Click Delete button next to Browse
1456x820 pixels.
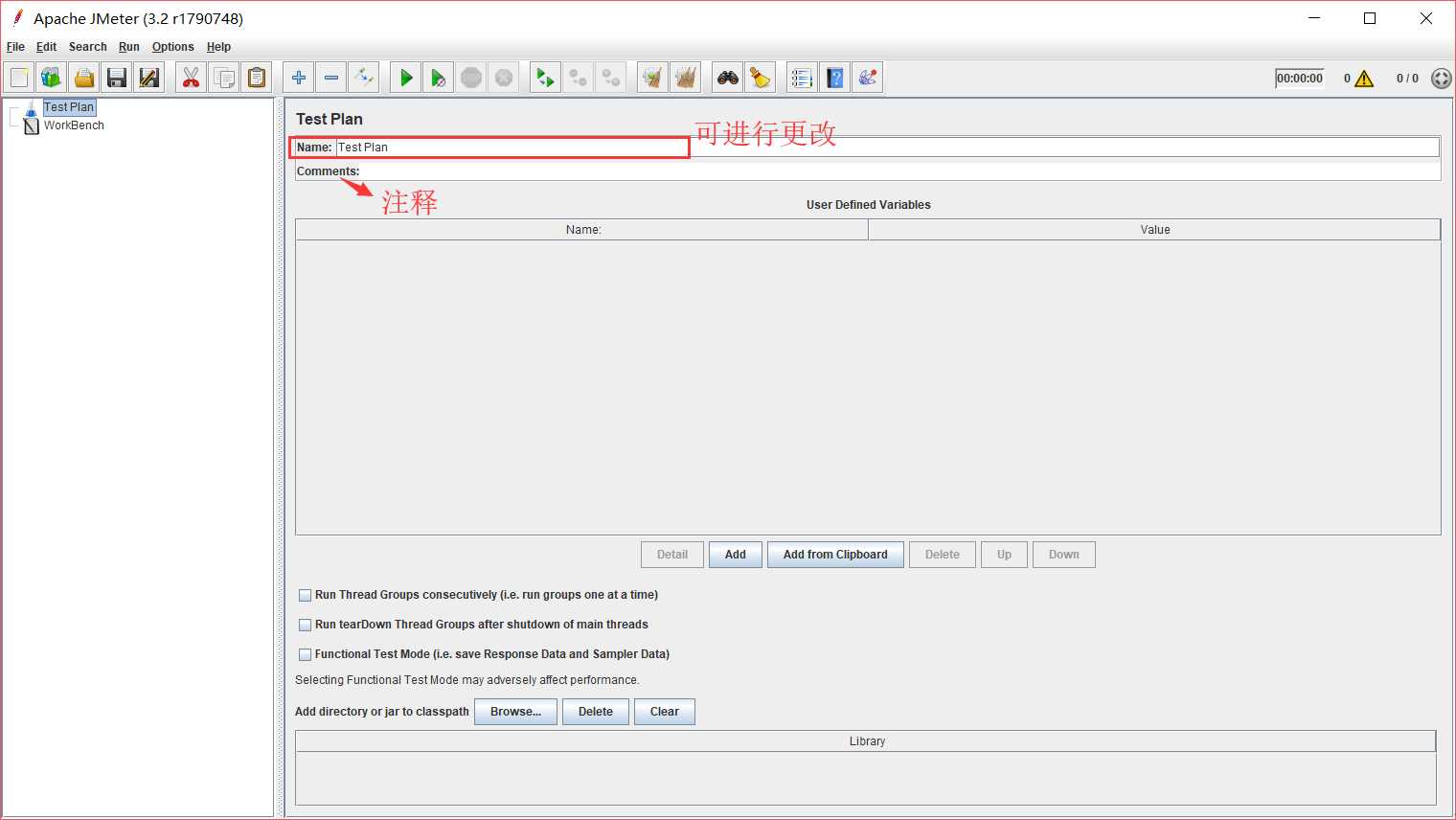click(596, 712)
